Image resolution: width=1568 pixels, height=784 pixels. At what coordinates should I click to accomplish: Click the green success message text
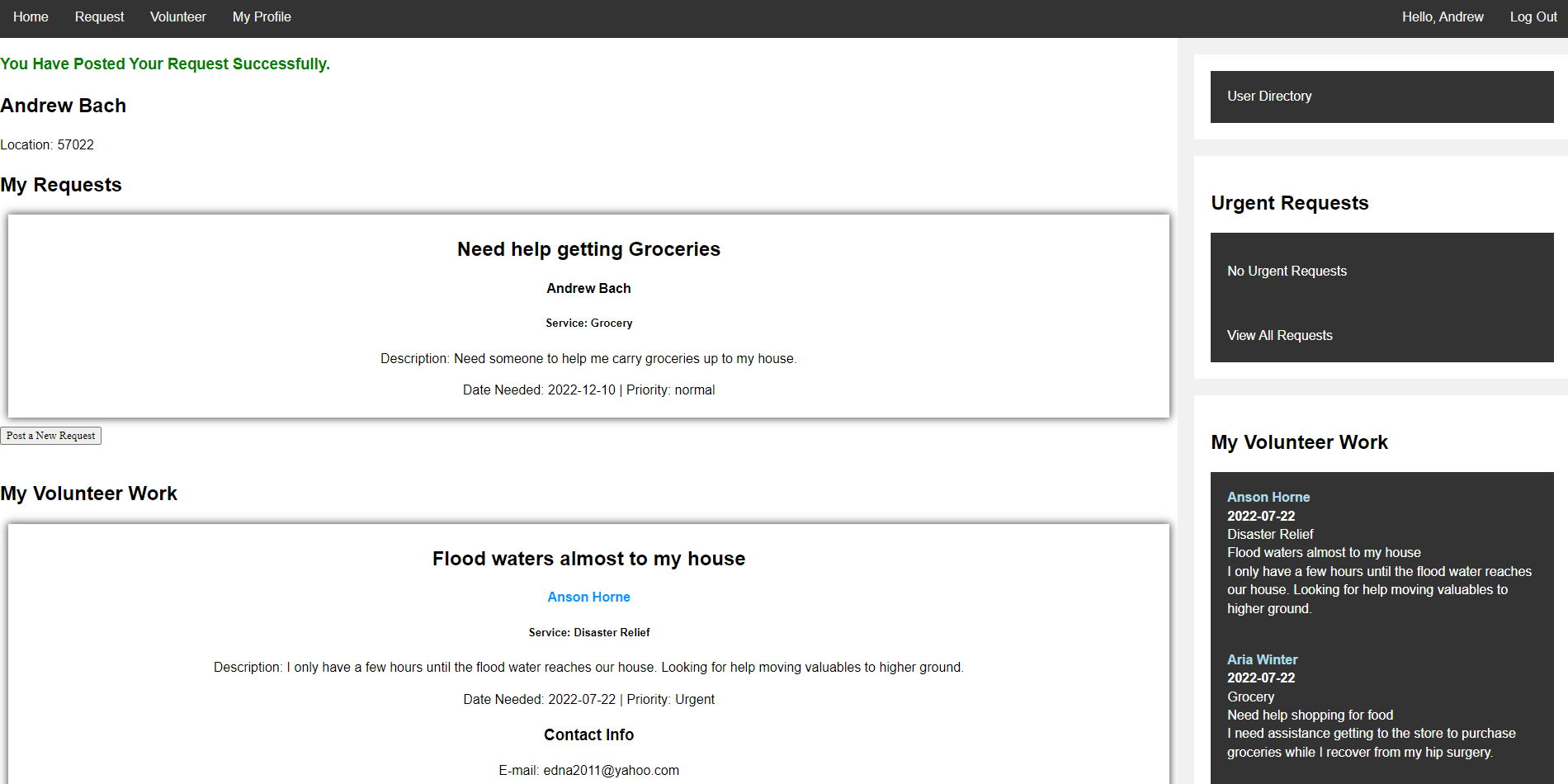click(x=165, y=64)
